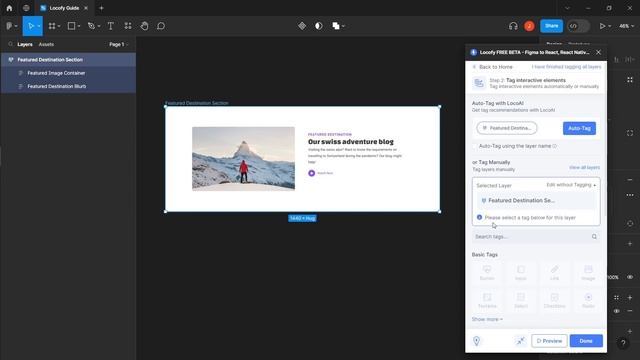The height and width of the screenshot is (360, 640).
Task: Click the mountain image on canvas
Action: 243,158
